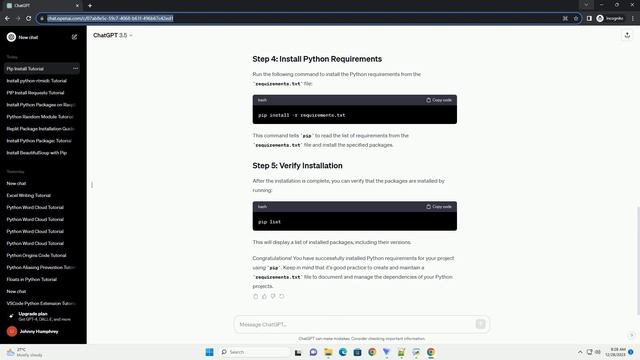Expand the ChatGPT 3.5 model dropdown
640x360 pixels.
pos(113,36)
